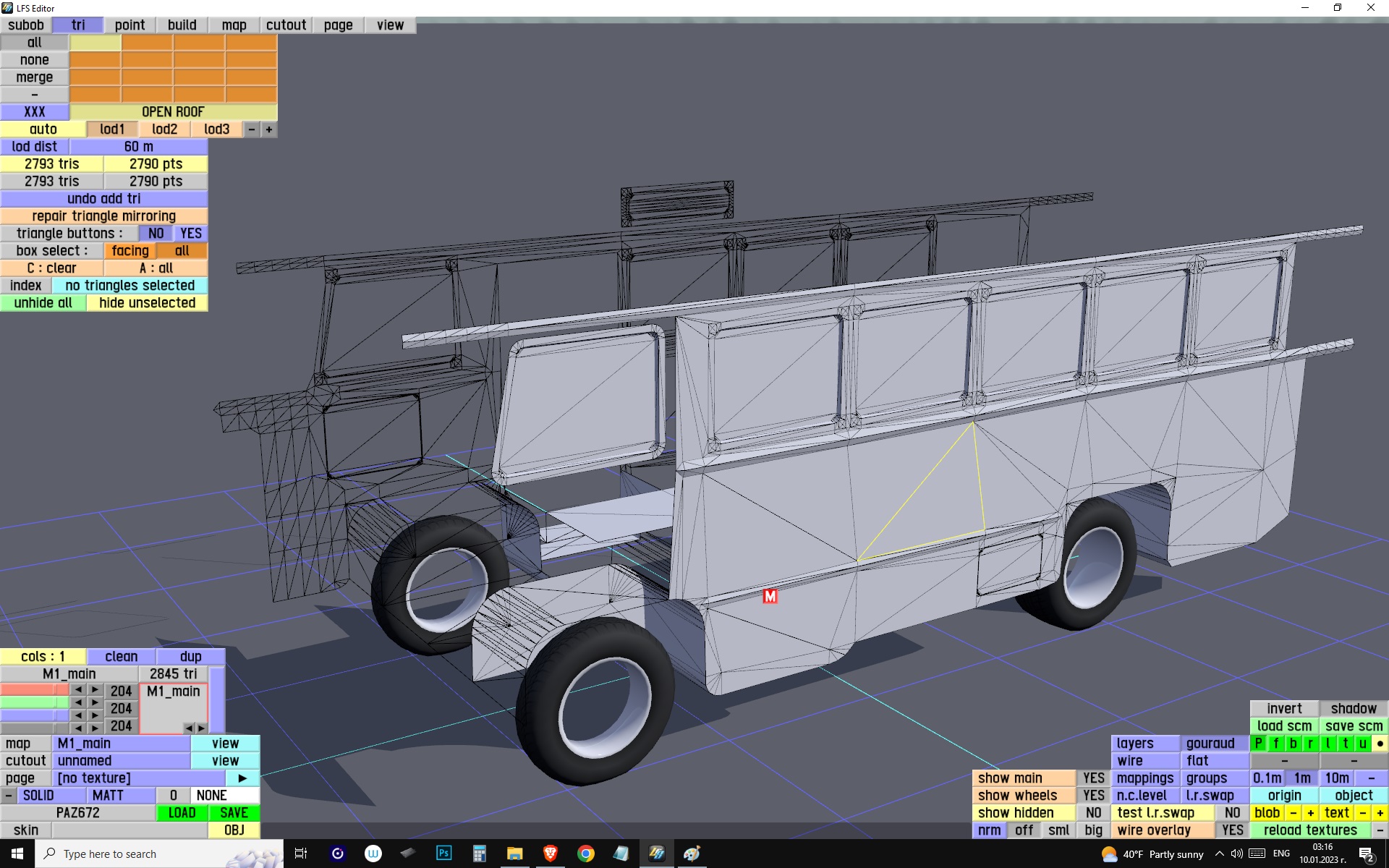Open the unnamed cutout selector
Screen dimensions: 1389x868
click(120, 761)
